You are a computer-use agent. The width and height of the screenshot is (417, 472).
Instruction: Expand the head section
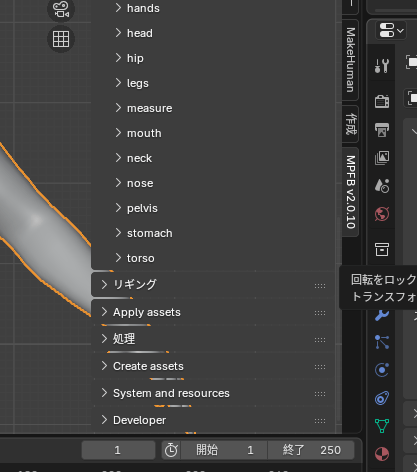tap(134, 33)
